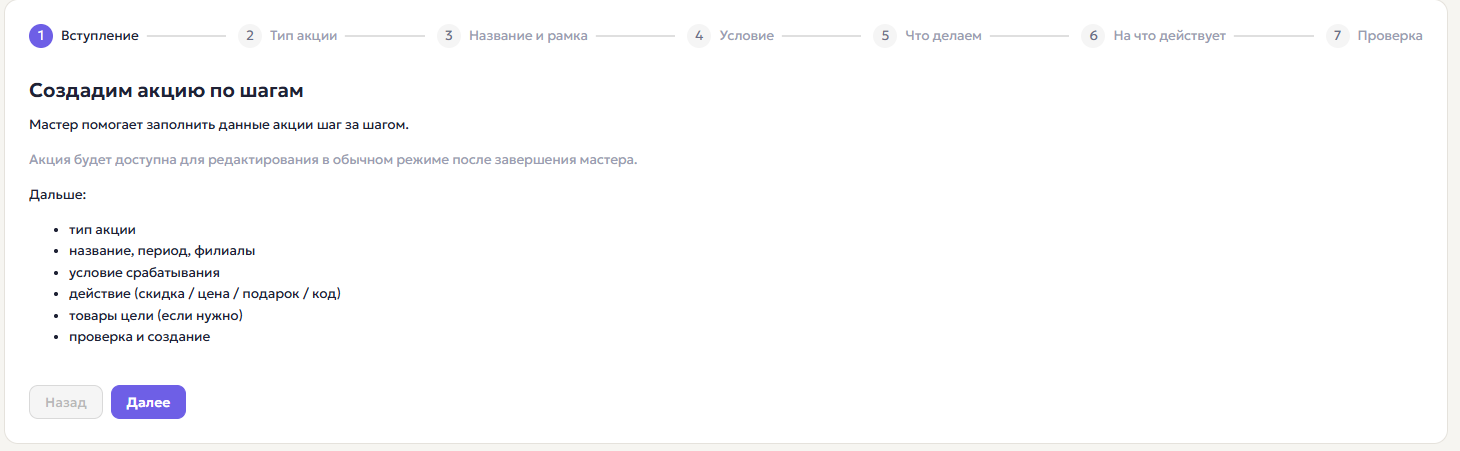This screenshot has width=1460, height=451.
Task: Open step 6 На что действует
Action: [1154, 36]
